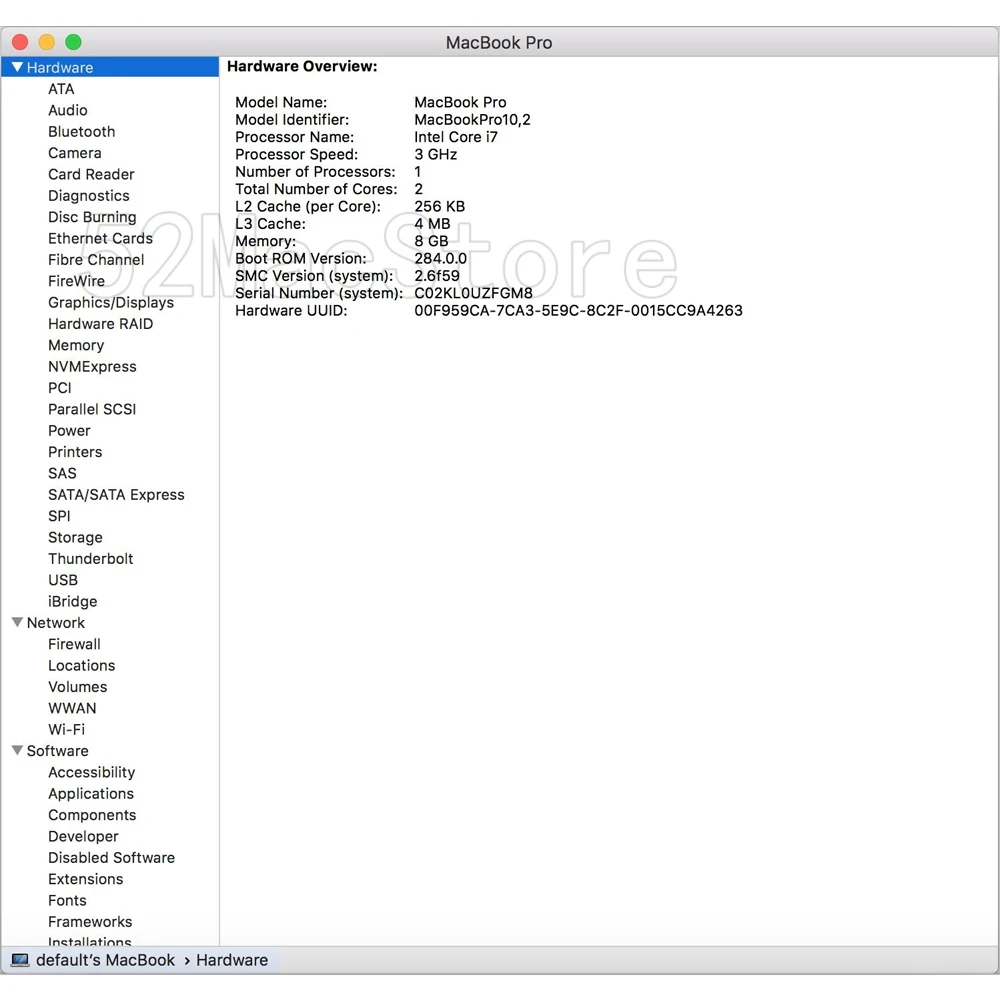1000x1000 pixels.
Task: Open the Power section
Action: click(x=69, y=430)
